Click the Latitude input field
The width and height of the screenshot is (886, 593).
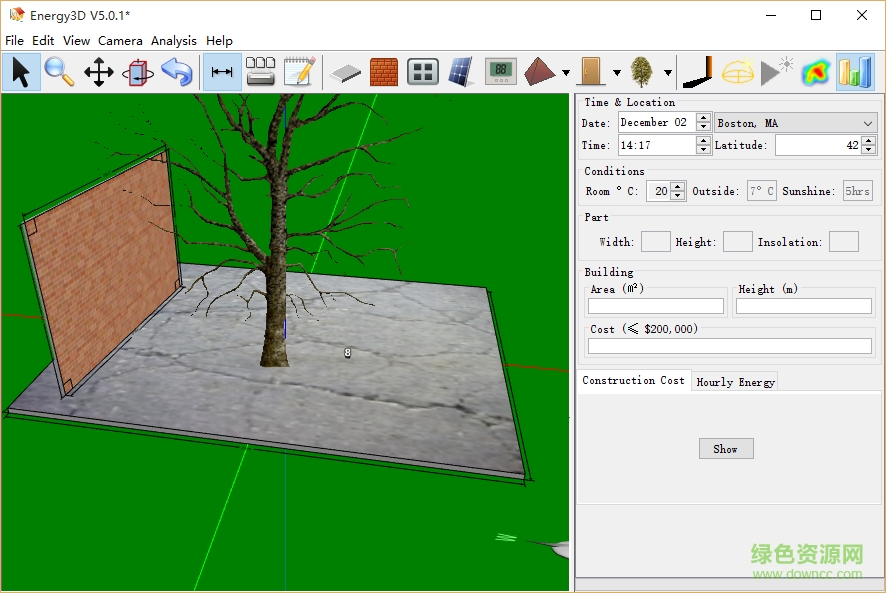point(817,145)
